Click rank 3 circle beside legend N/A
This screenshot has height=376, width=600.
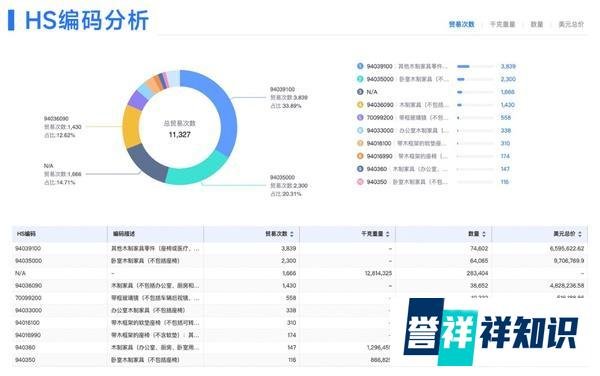360,92
